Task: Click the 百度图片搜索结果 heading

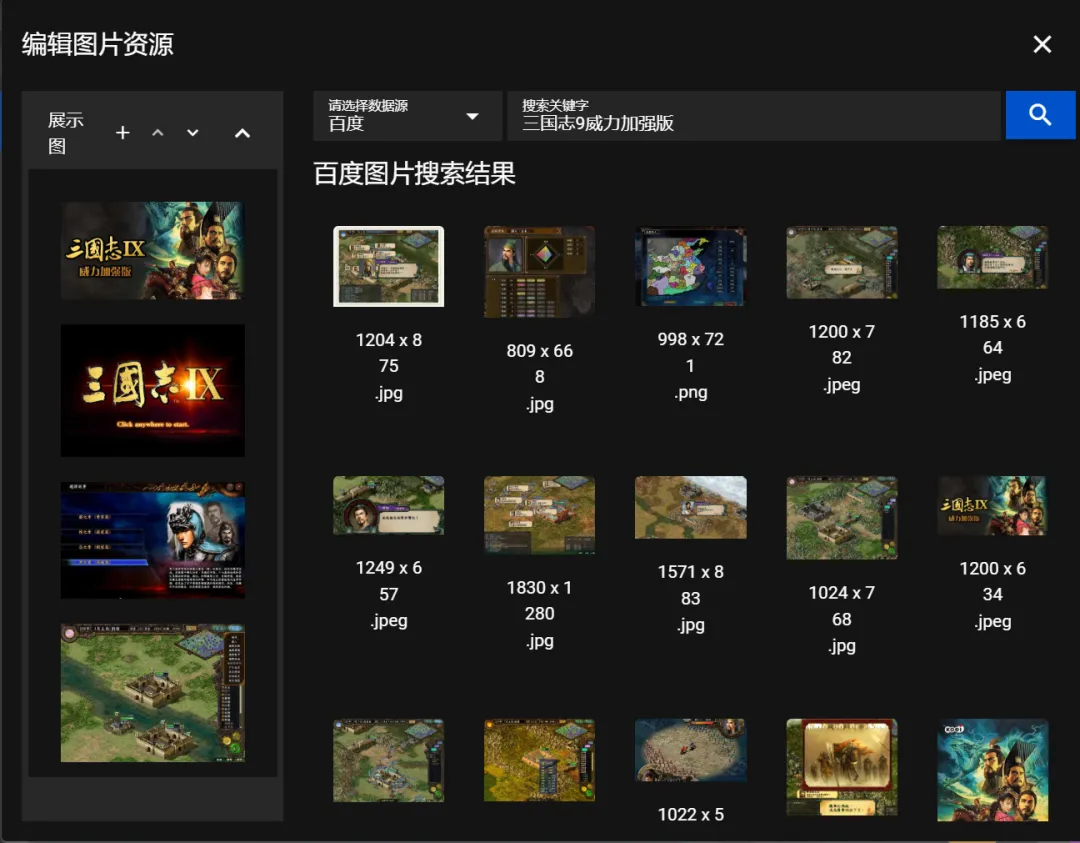Action: coord(414,174)
